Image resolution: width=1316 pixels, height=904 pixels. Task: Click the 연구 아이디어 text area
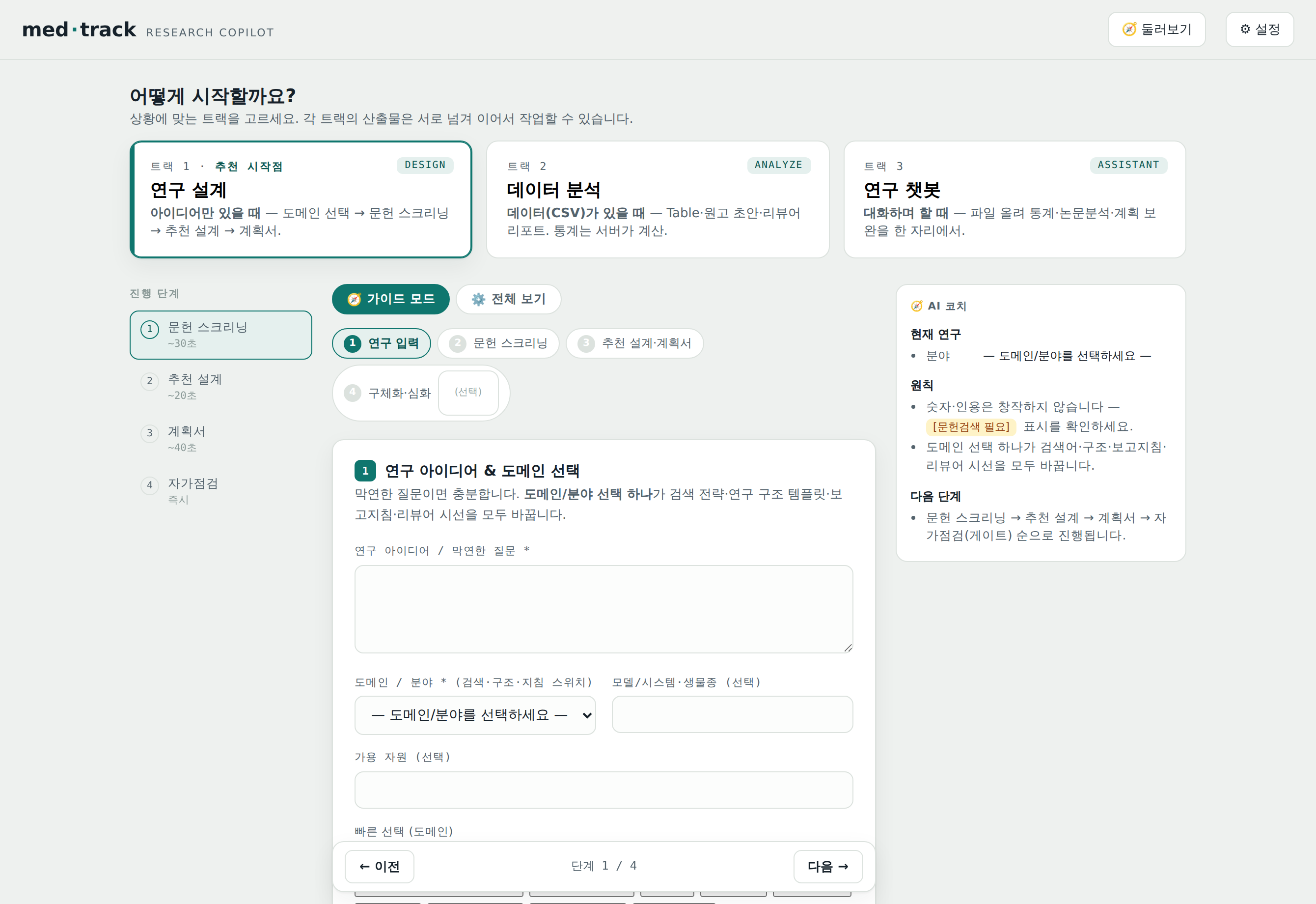tap(603, 609)
